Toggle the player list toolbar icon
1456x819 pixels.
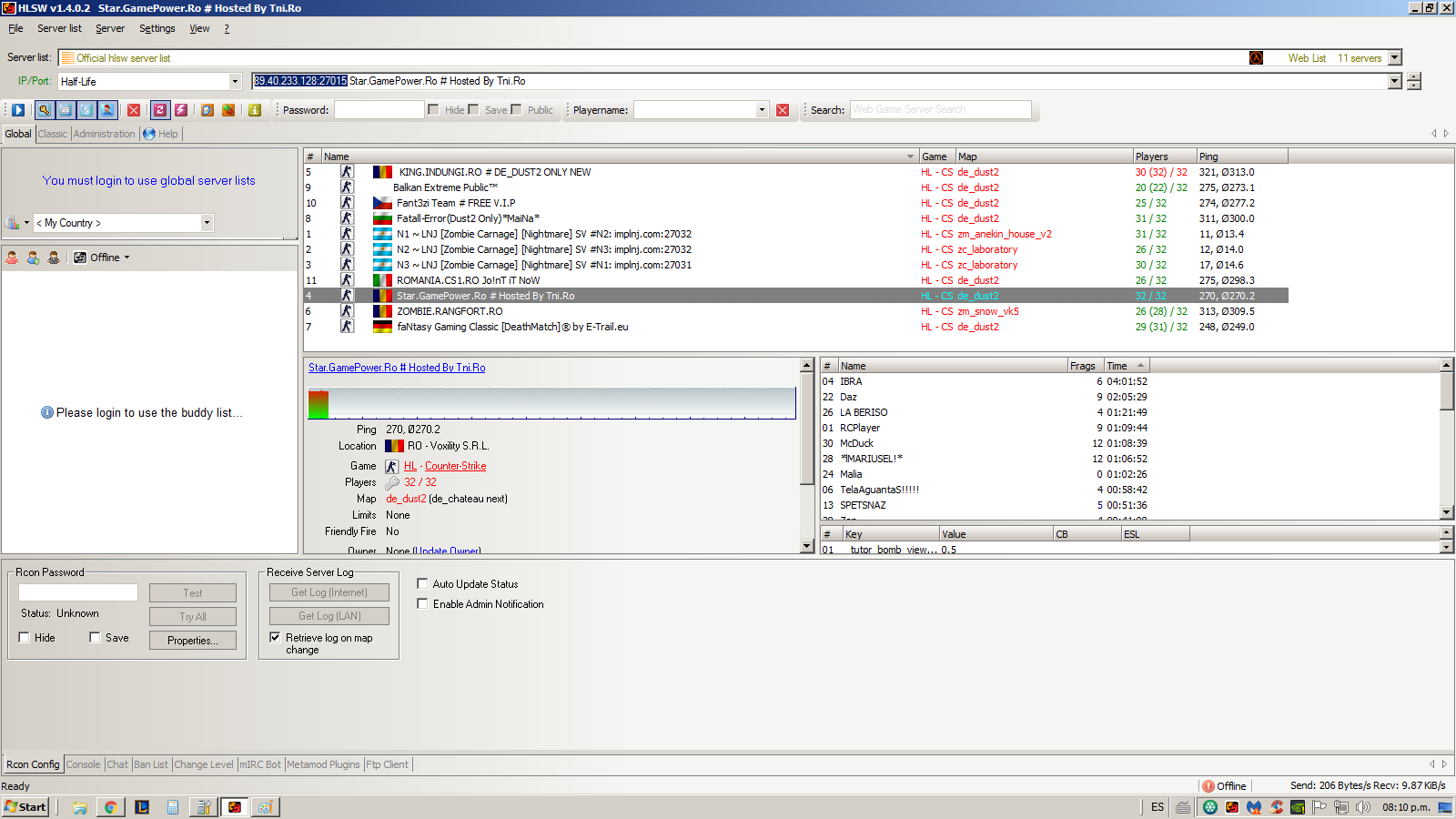point(107,110)
